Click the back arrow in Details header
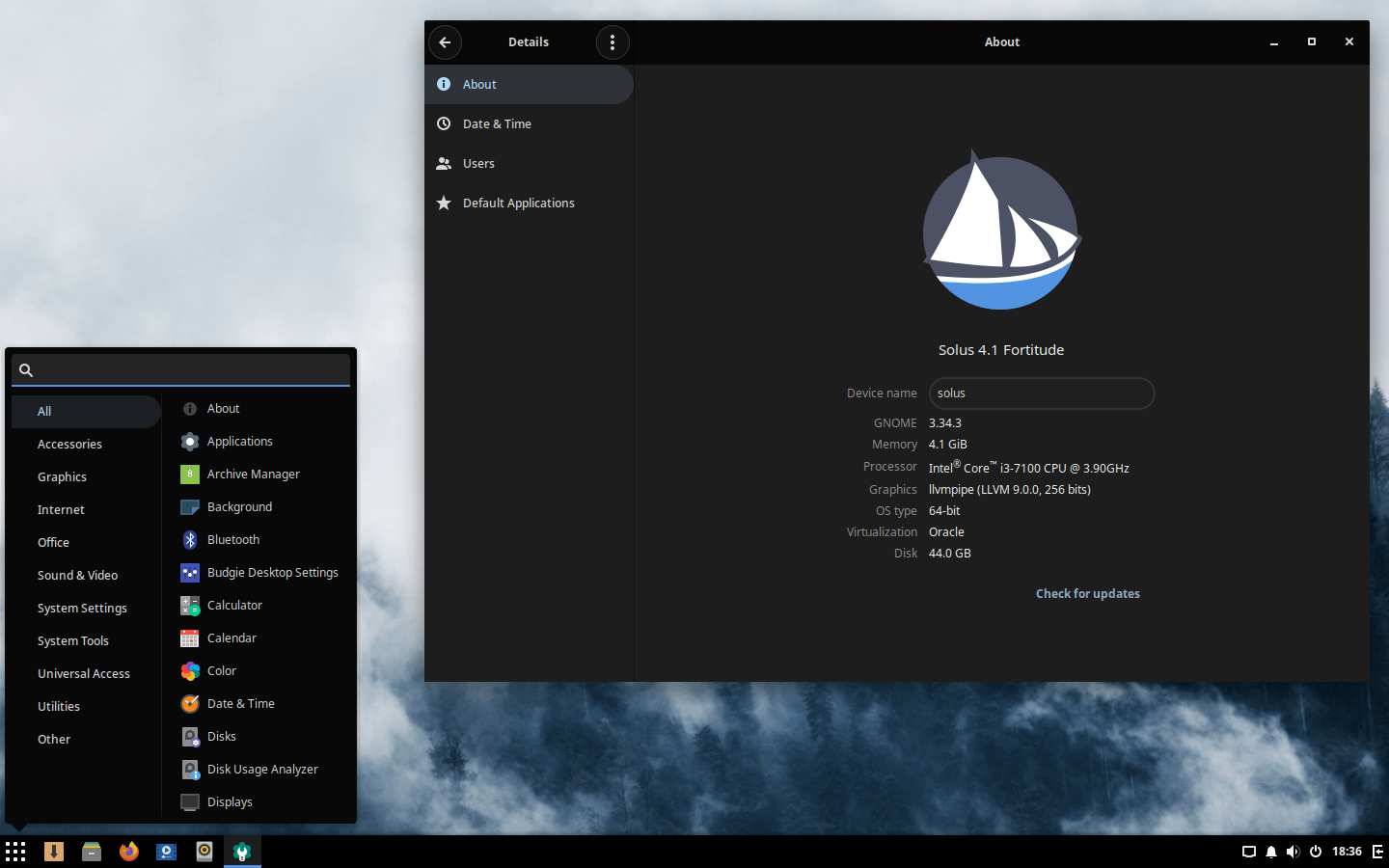This screenshot has width=1389, height=868. click(x=445, y=42)
